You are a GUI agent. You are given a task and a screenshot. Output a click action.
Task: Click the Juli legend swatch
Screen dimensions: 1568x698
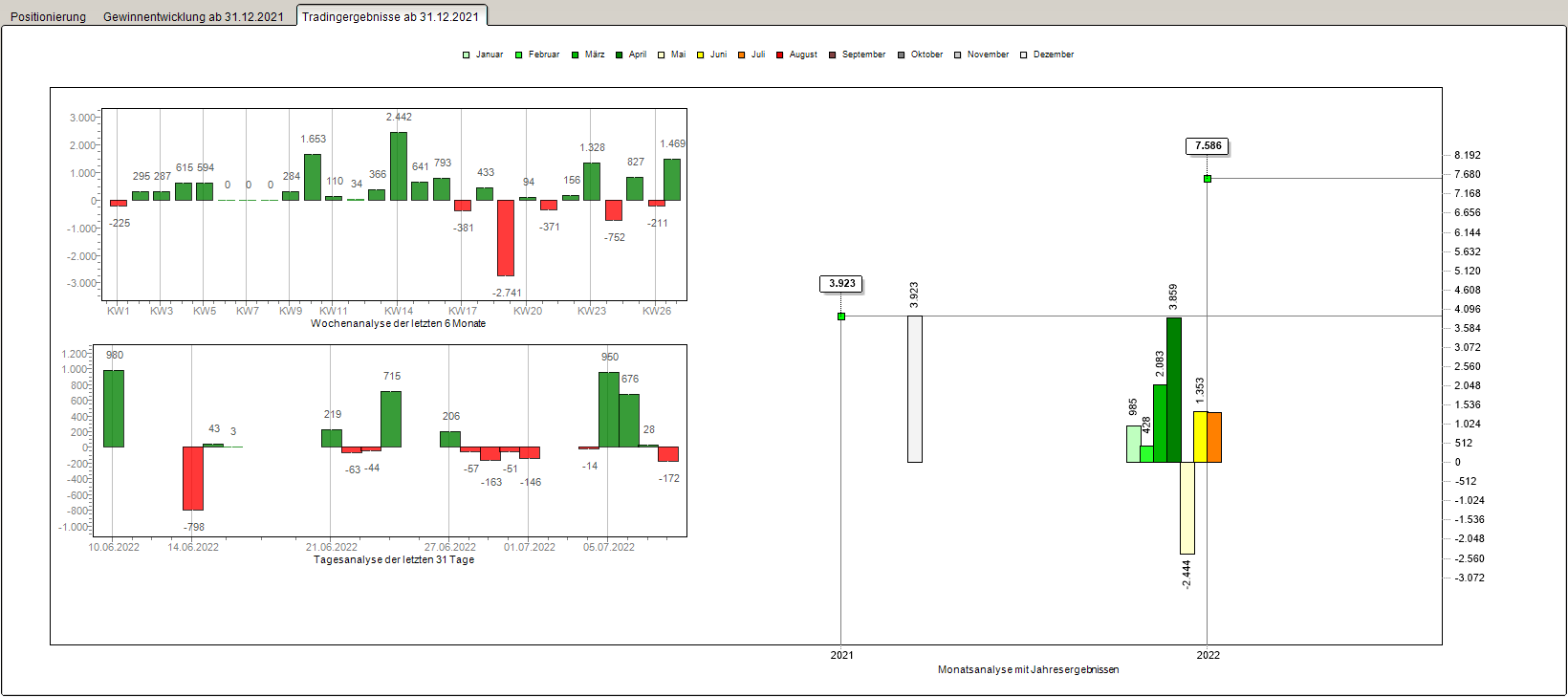click(742, 55)
